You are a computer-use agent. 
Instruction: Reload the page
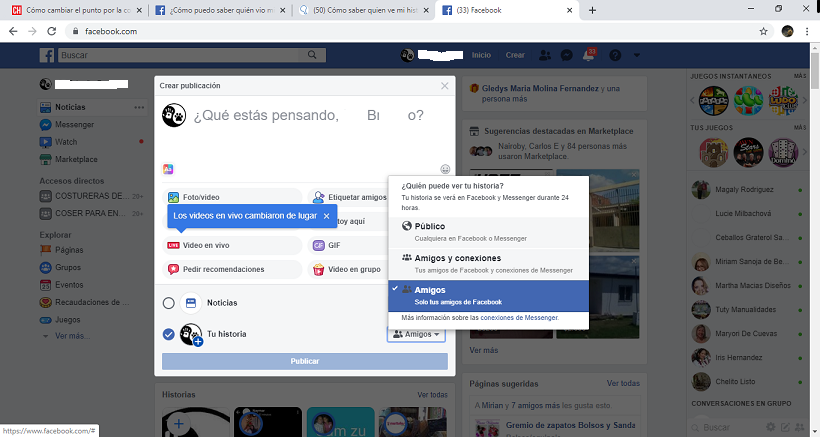coord(51,31)
